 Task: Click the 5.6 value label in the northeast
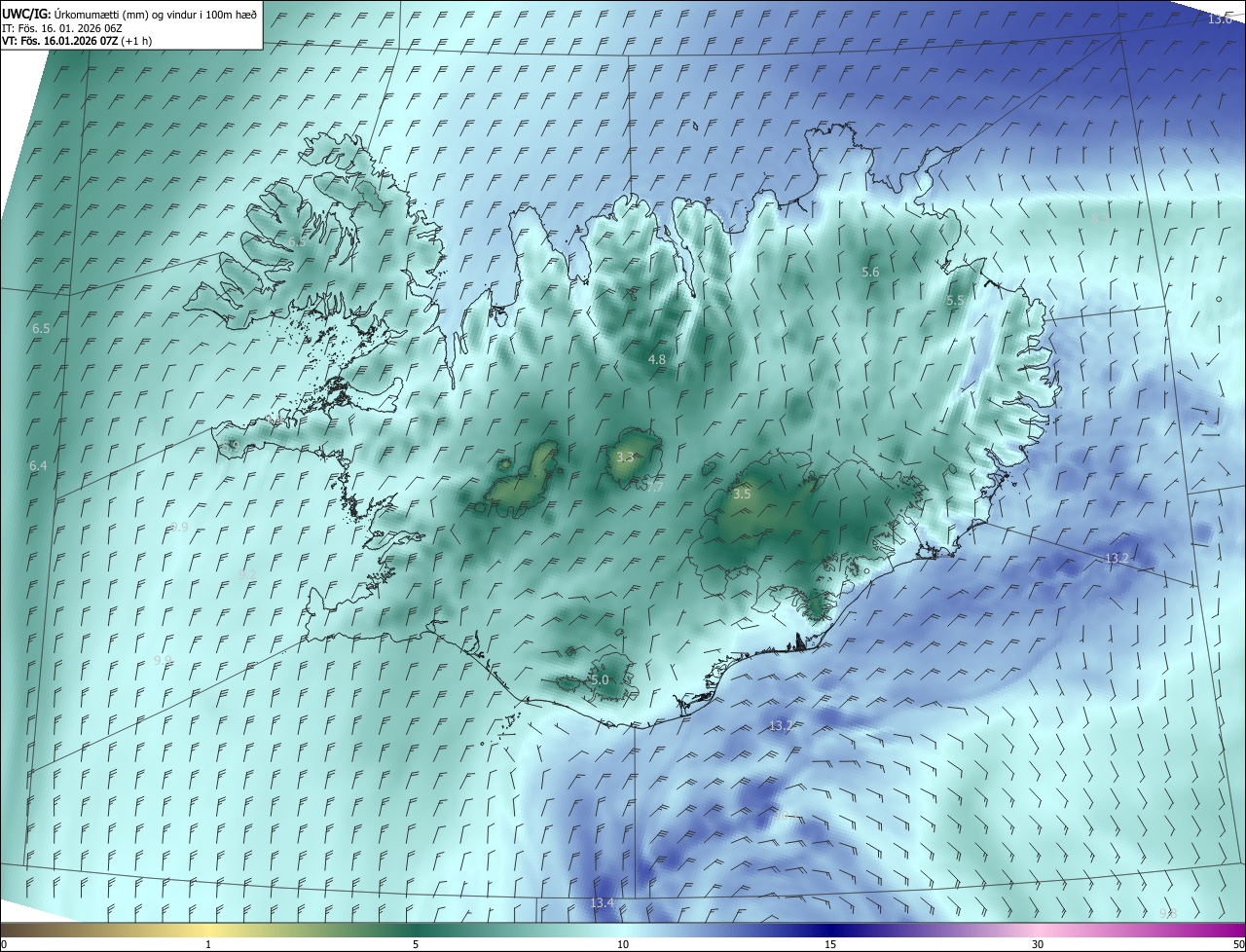point(870,273)
